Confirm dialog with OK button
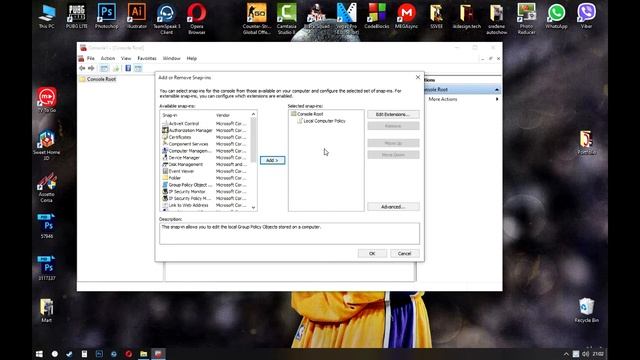Screen dimensions: 640x360 [372, 253]
